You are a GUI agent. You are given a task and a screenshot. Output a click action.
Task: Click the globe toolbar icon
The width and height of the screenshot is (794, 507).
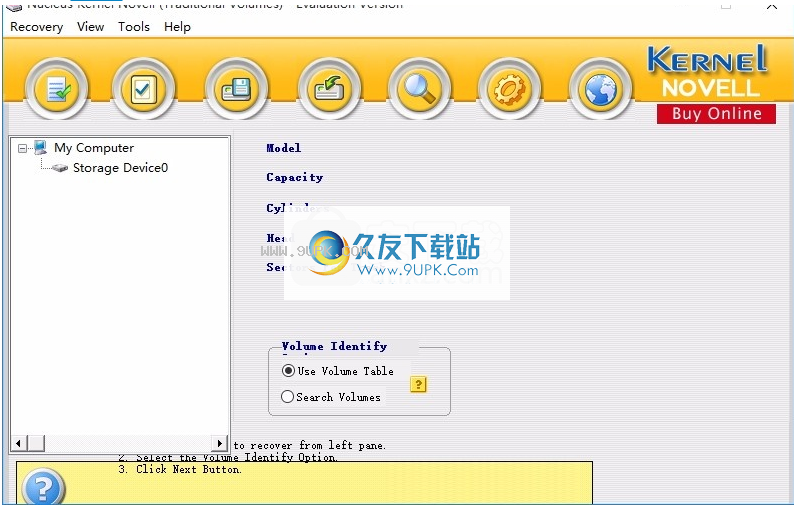coord(601,90)
